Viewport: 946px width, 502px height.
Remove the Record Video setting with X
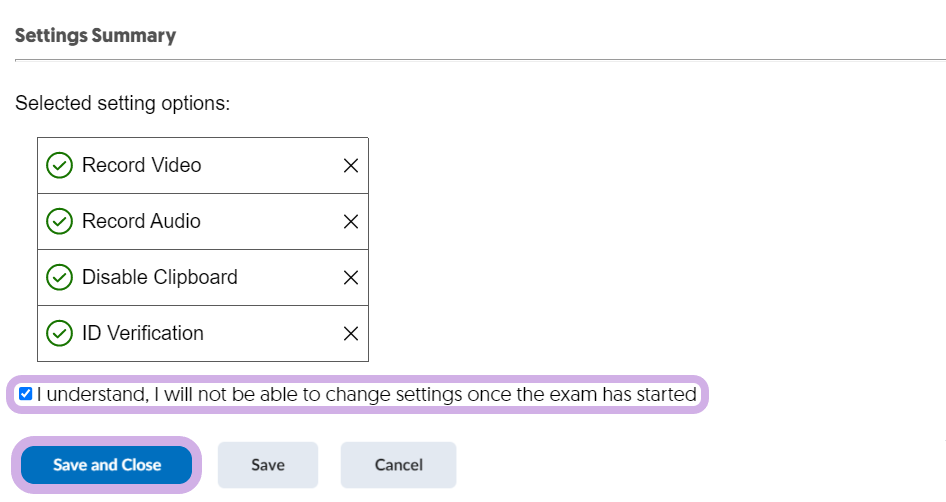[351, 165]
